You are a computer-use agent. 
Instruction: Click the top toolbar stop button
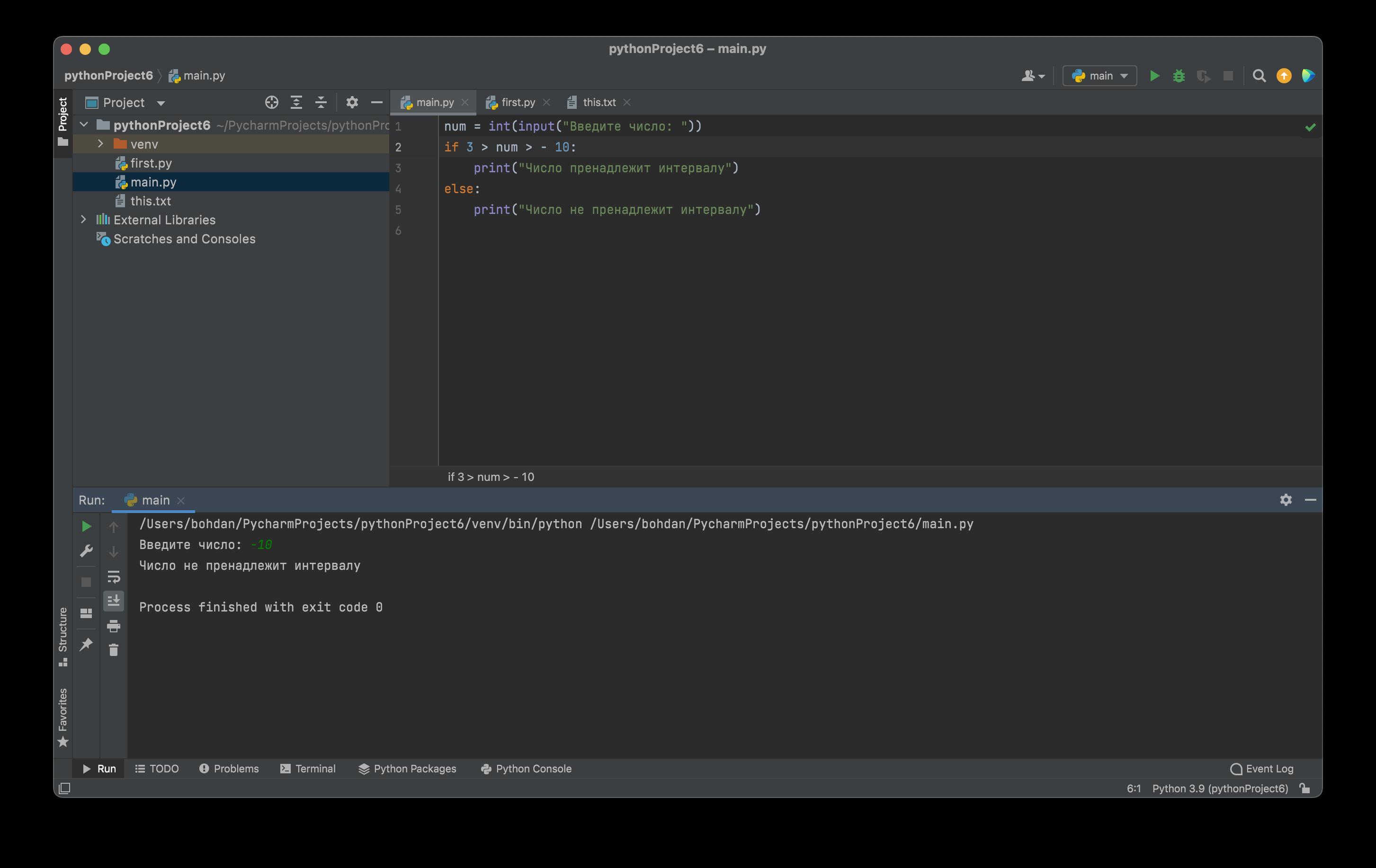(1228, 76)
